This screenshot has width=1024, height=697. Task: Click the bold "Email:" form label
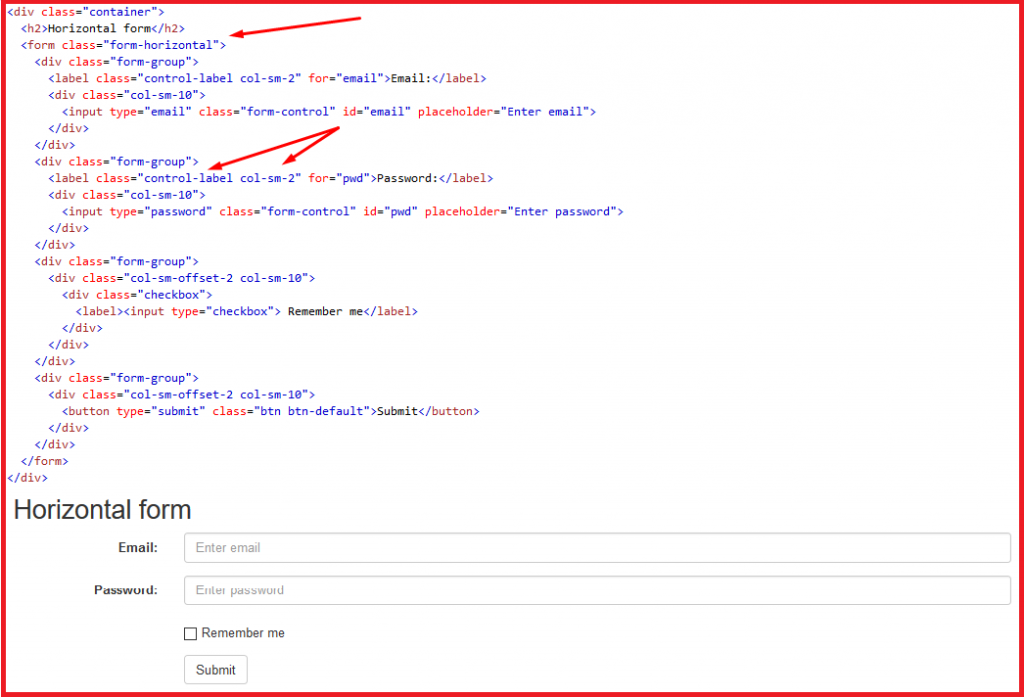coord(138,547)
